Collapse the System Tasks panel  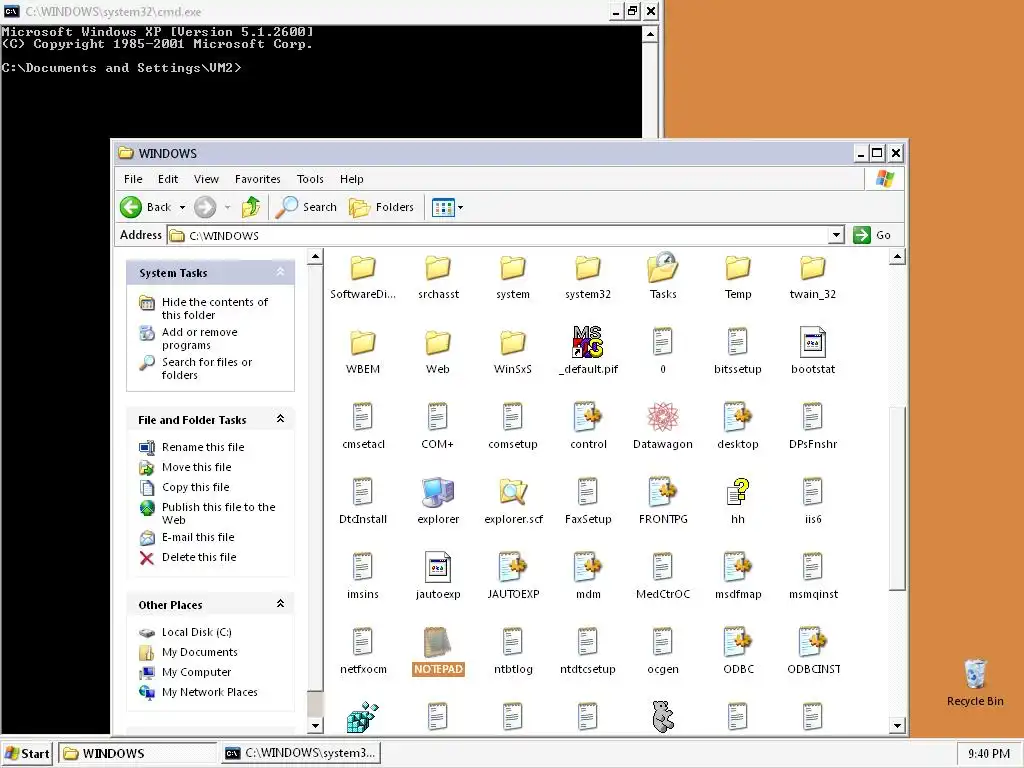coord(280,272)
